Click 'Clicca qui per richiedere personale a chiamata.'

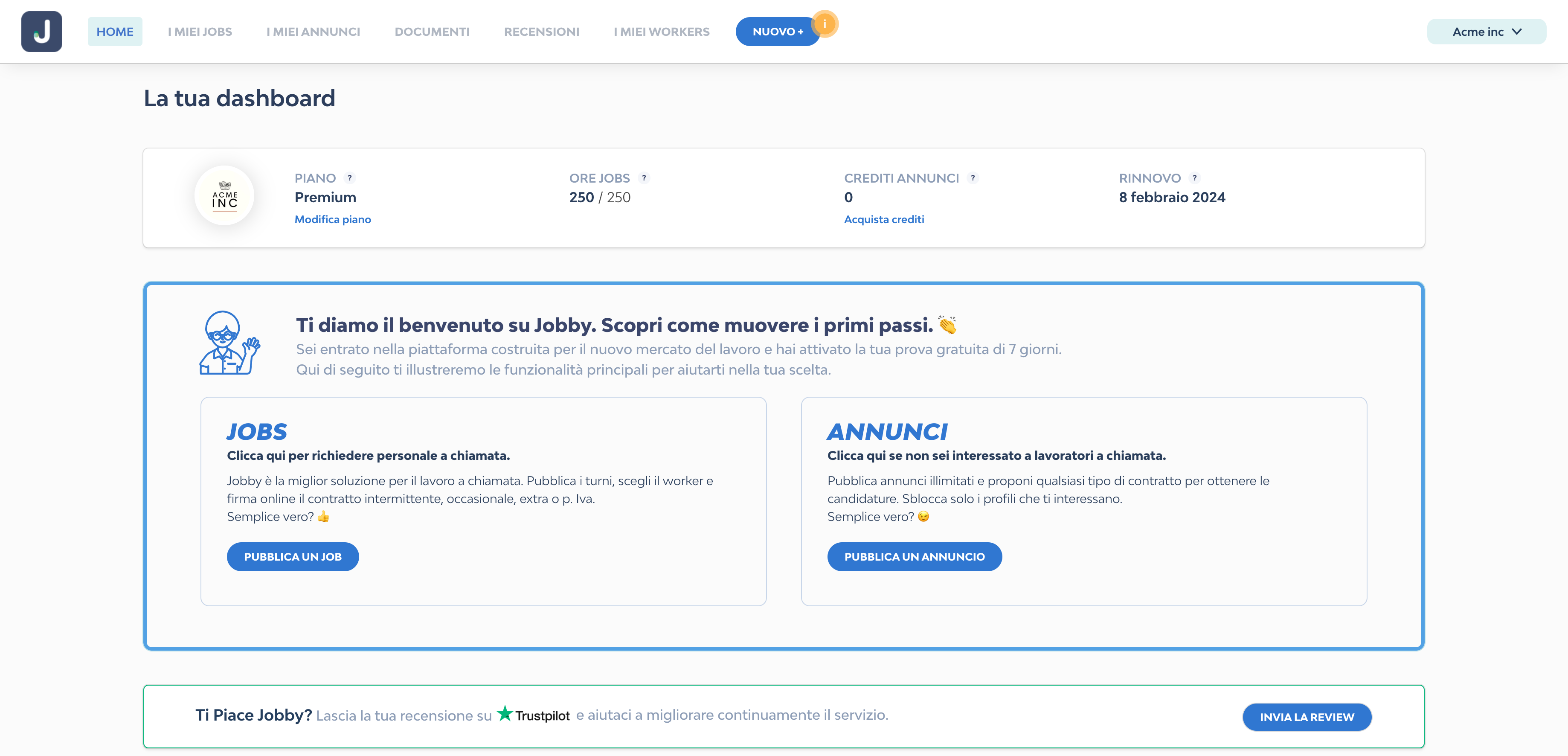click(x=368, y=455)
